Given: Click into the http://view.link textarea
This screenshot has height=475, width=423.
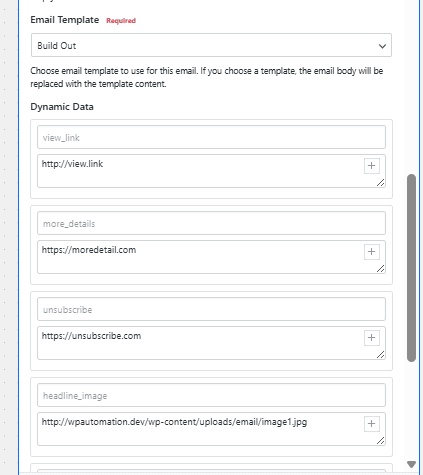Looking at the screenshot, I should [x=200, y=171].
